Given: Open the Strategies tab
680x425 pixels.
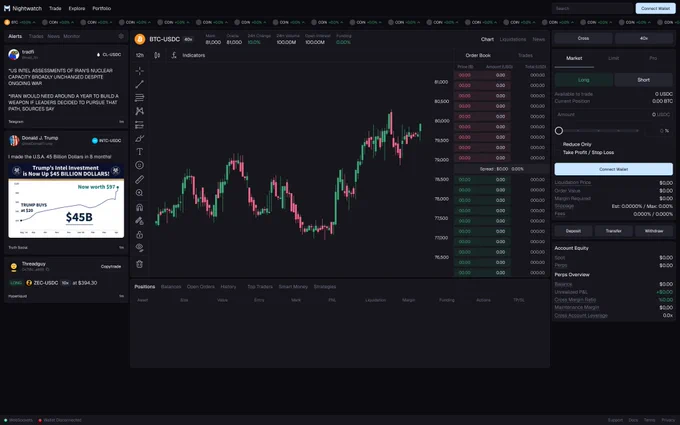Looking at the screenshot, I should tap(325, 287).
